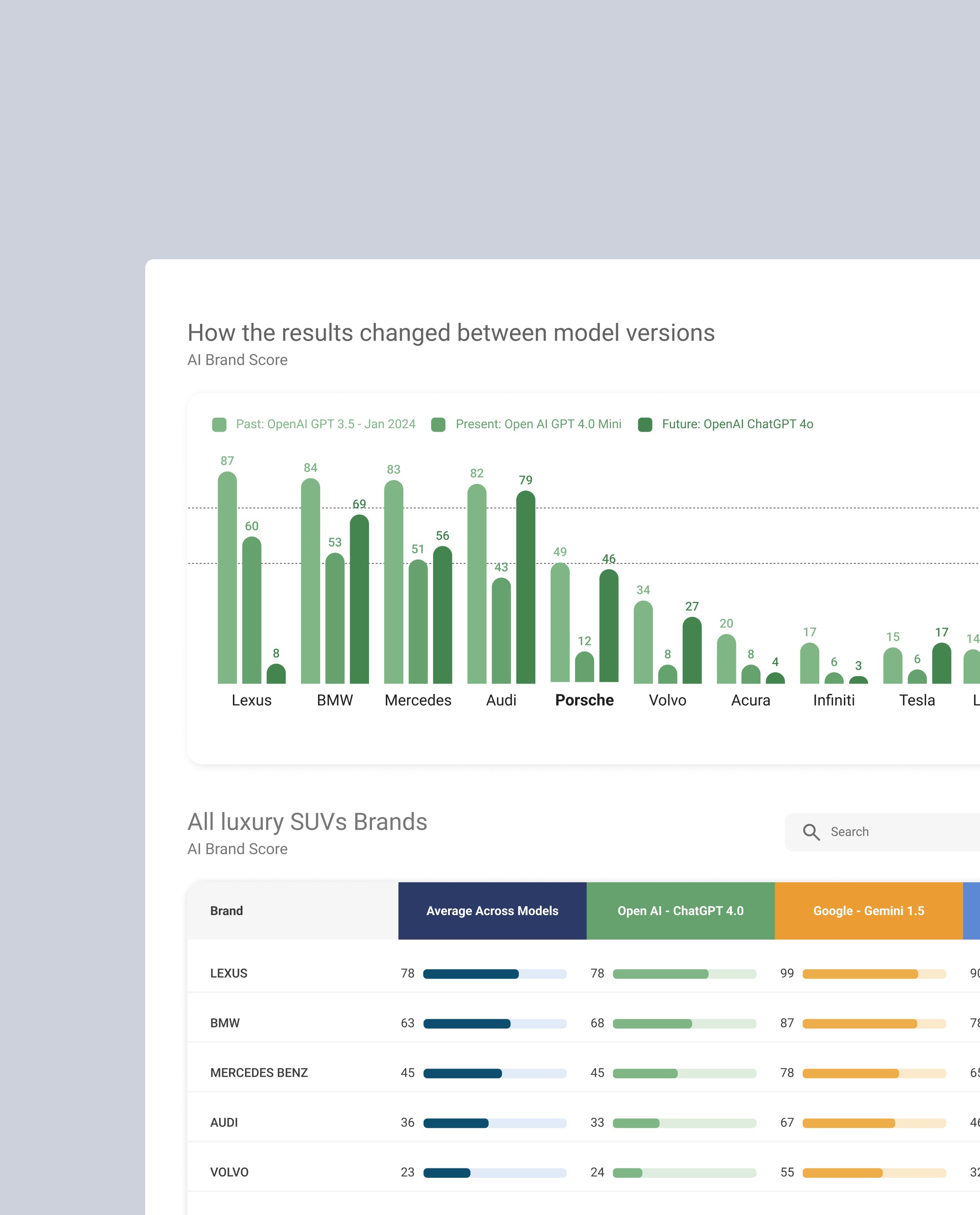Screen dimensions: 980x1215
Task: Toggle Present GPT 4.0 Mini legend swatch
Action: click(x=438, y=424)
